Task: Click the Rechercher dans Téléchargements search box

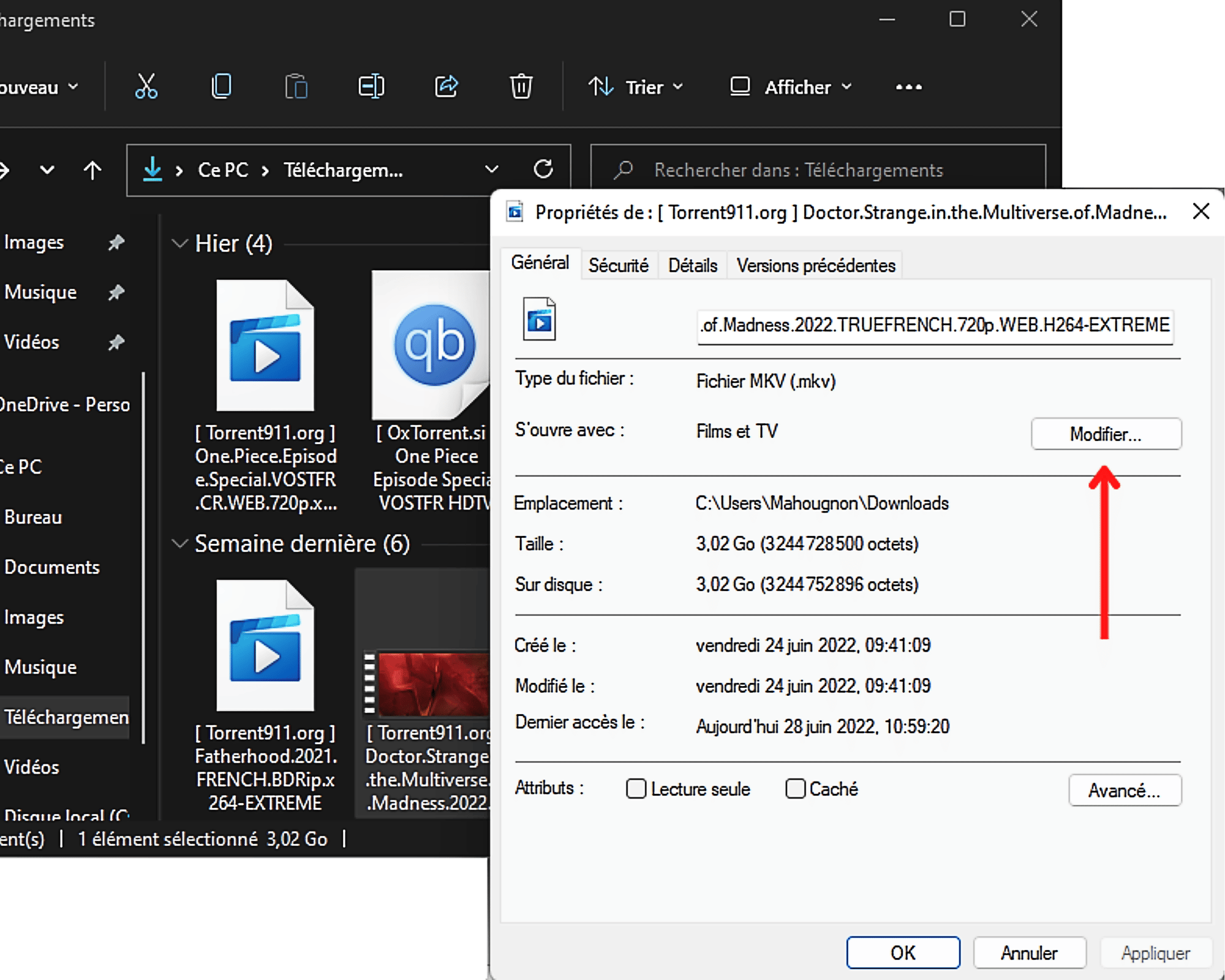Action: [818, 170]
